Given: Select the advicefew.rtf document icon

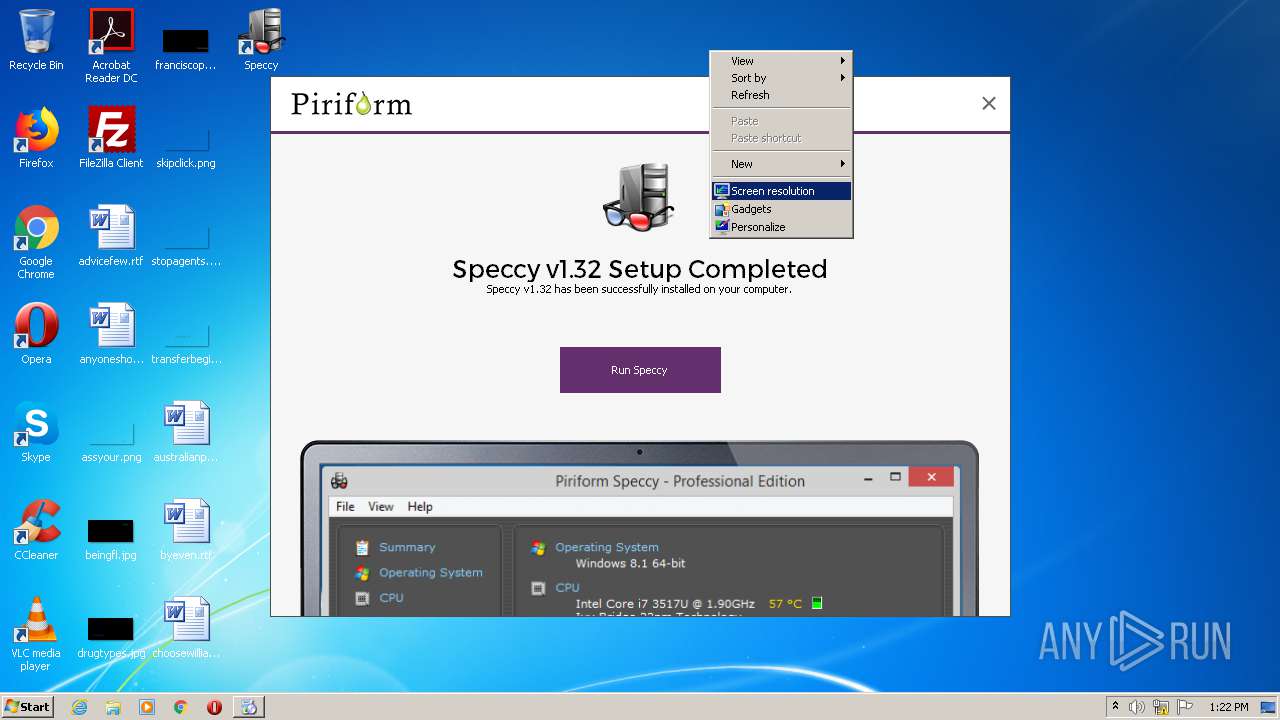Looking at the screenshot, I should 111,236.
